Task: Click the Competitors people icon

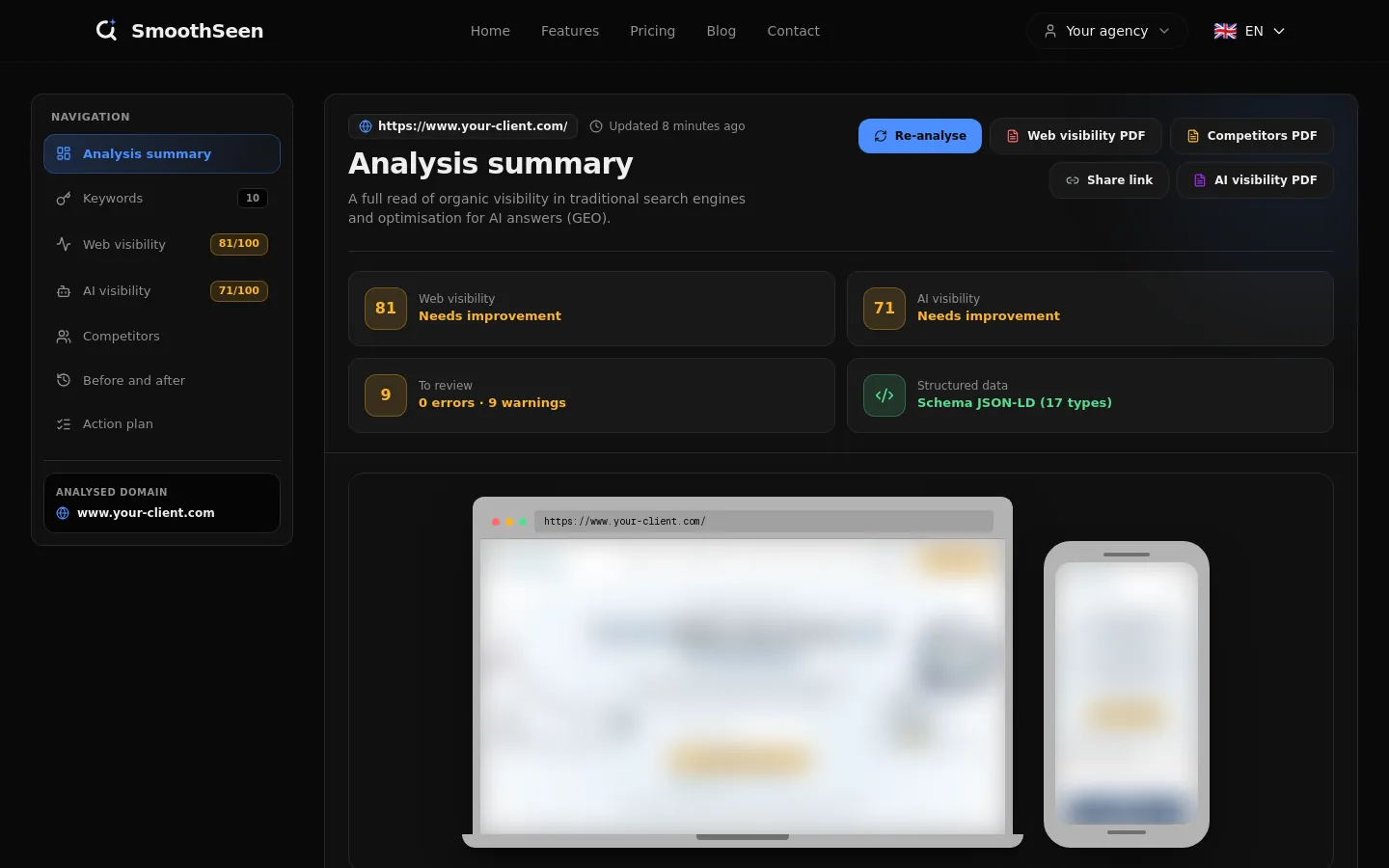Action: tap(64, 337)
